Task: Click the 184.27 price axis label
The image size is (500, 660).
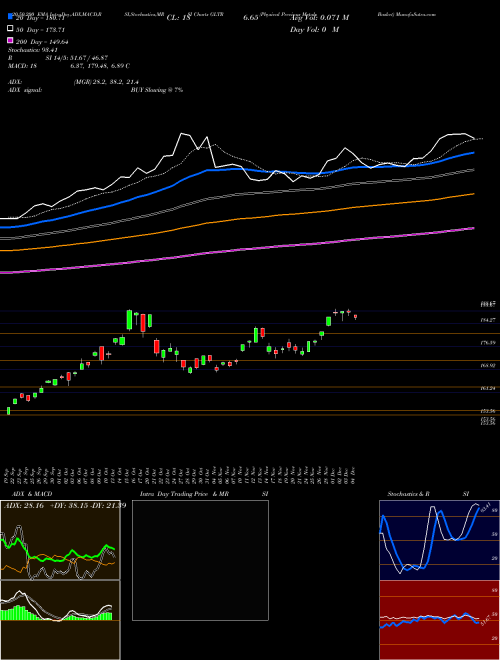Action: pos(488,320)
